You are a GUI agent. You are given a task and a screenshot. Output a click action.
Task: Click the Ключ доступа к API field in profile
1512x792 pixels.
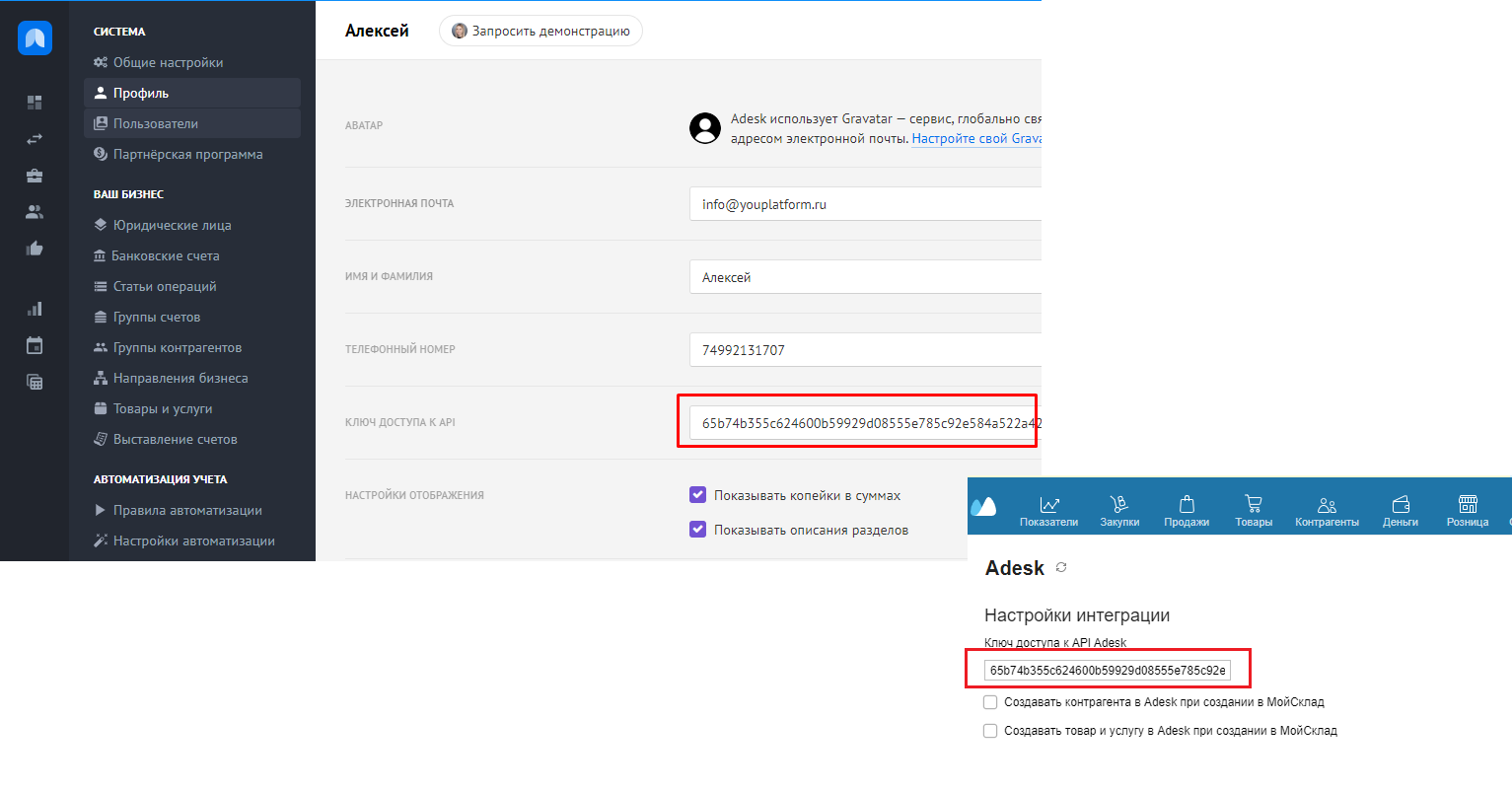[x=865, y=423]
